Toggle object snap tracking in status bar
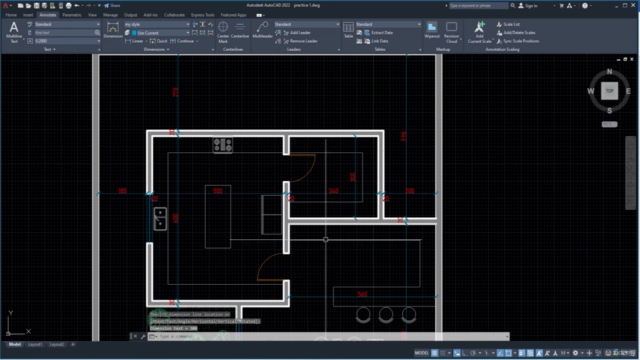The height and width of the screenshot is (360, 640). coord(500,353)
